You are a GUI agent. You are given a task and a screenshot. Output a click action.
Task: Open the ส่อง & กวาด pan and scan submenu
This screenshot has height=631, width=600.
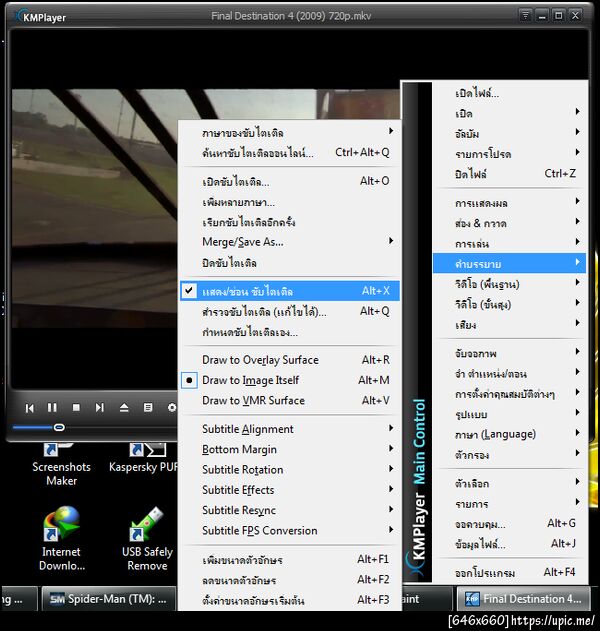coord(509,223)
